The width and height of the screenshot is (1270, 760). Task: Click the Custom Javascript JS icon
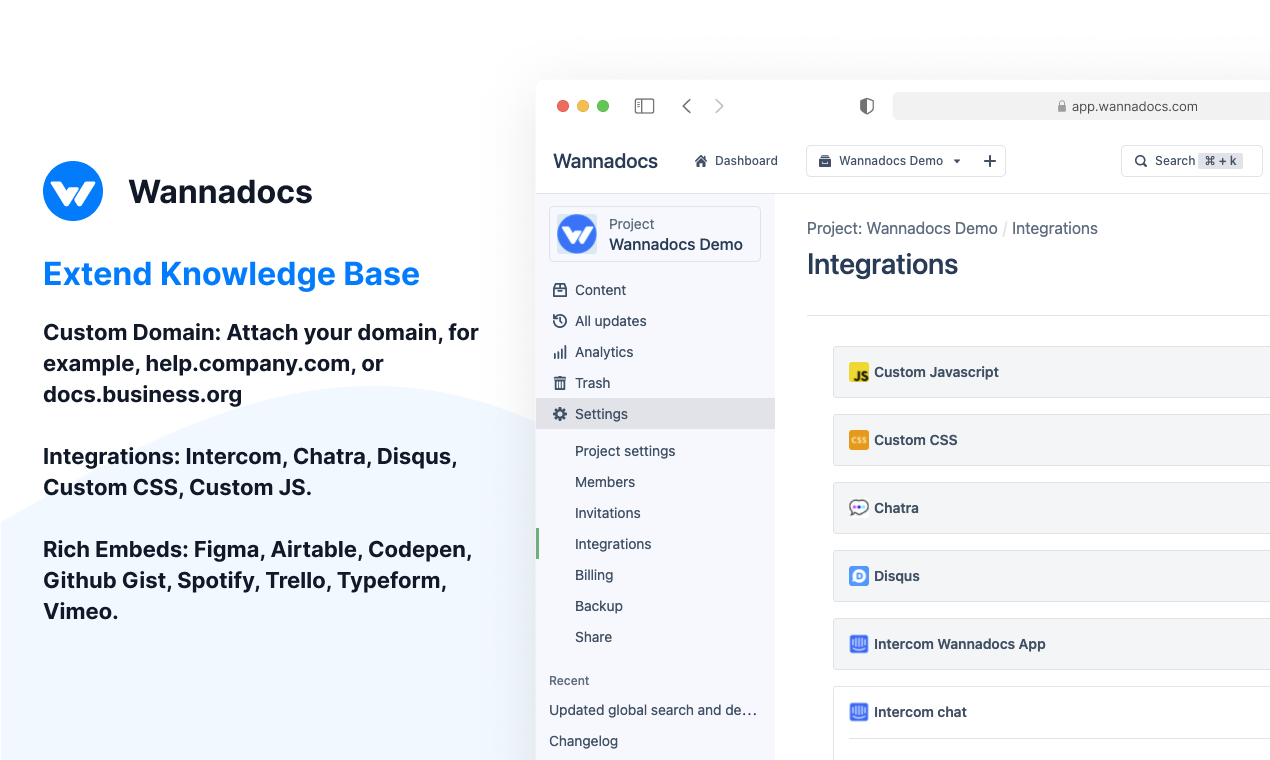tap(859, 372)
